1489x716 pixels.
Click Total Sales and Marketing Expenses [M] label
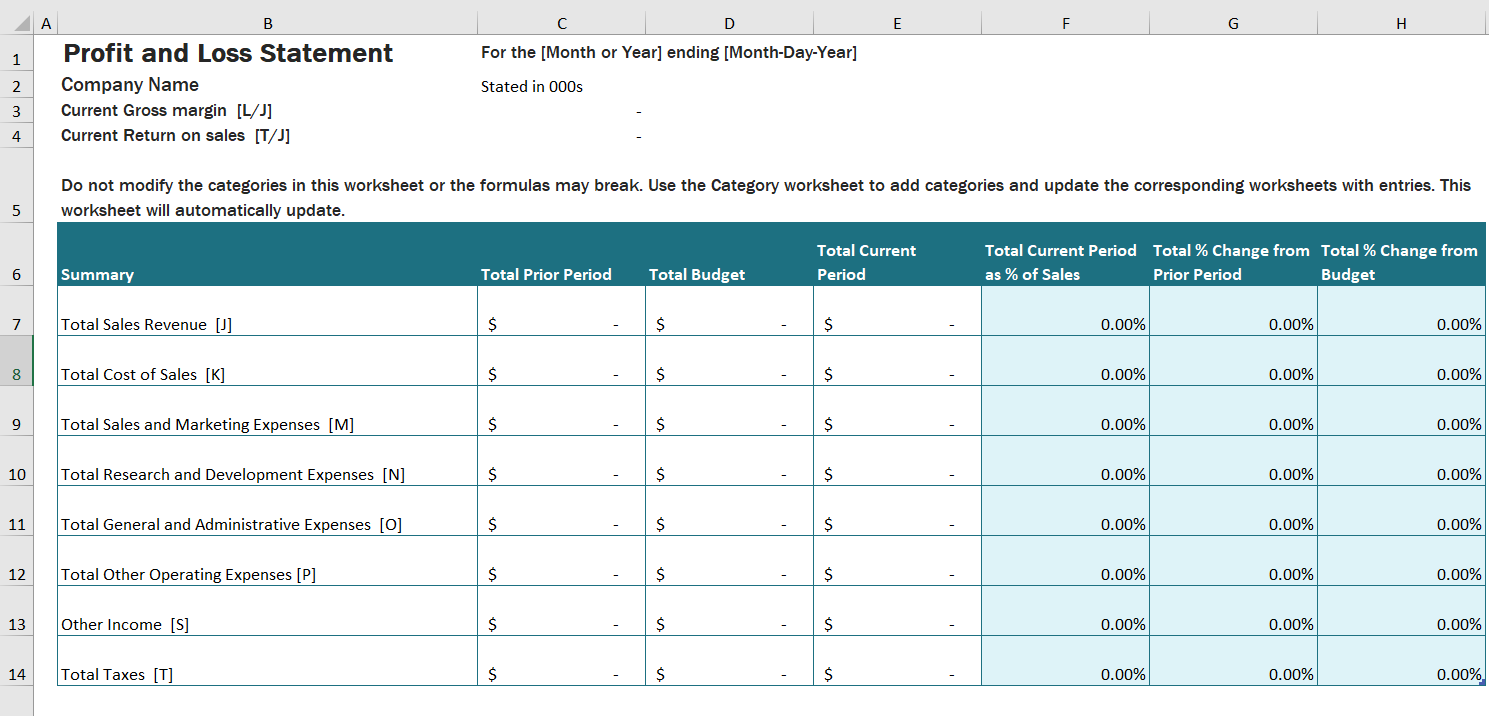pos(208,424)
